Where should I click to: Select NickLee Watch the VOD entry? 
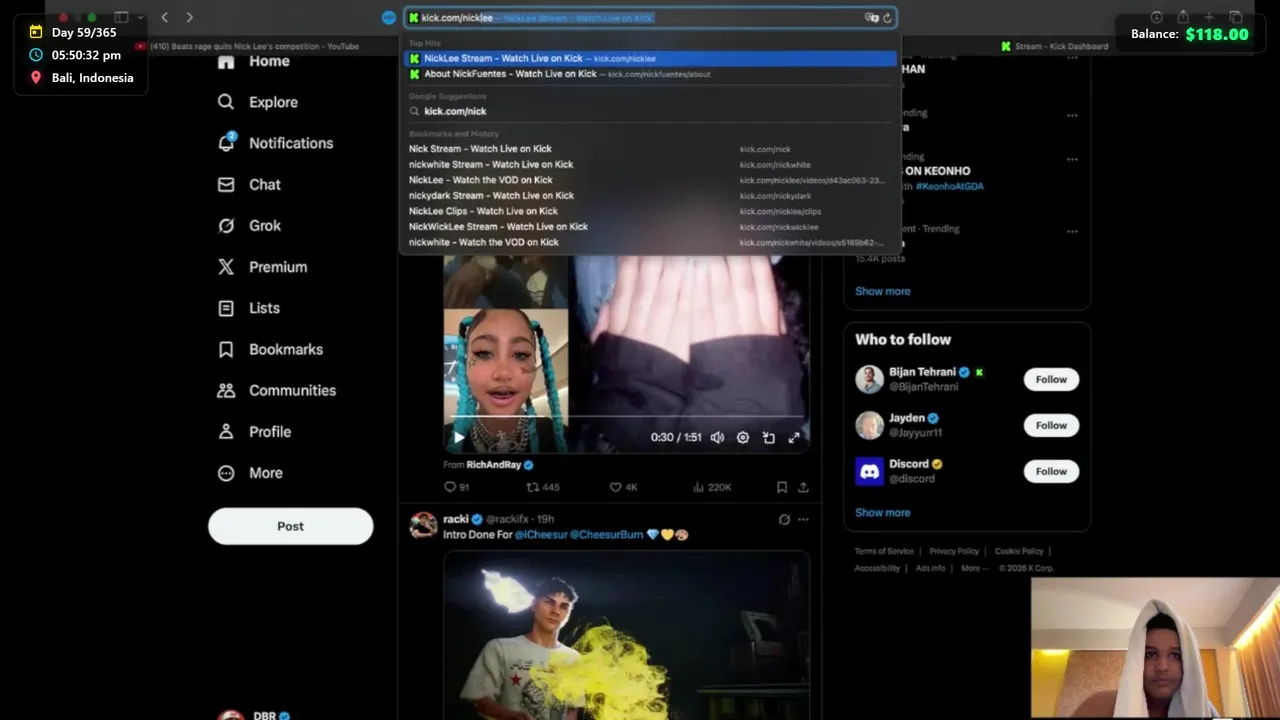pyautogui.click(x=650, y=180)
